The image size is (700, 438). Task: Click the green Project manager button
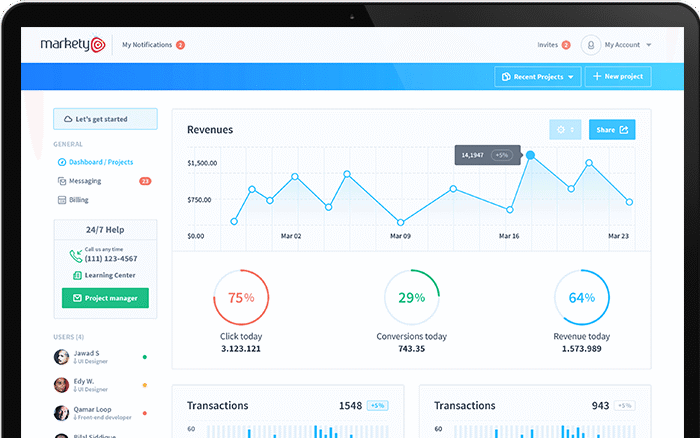(x=105, y=298)
